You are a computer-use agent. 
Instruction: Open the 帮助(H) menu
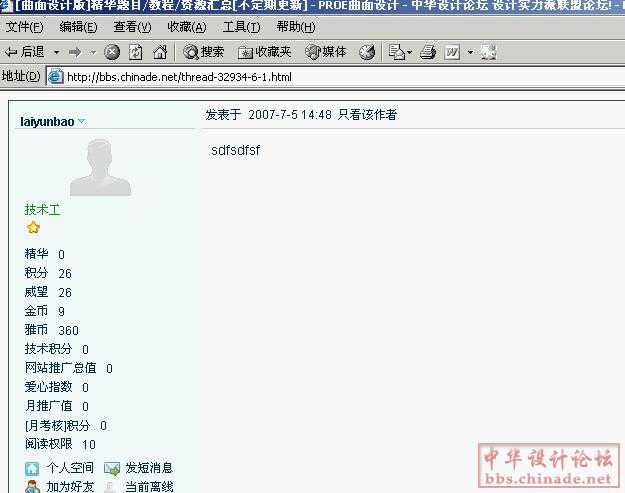coord(296,27)
